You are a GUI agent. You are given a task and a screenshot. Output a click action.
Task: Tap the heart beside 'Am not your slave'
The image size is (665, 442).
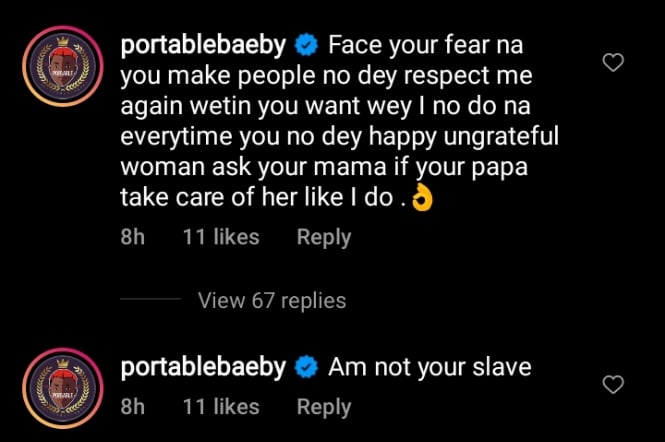pyautogui.click(x=615, y=384)
